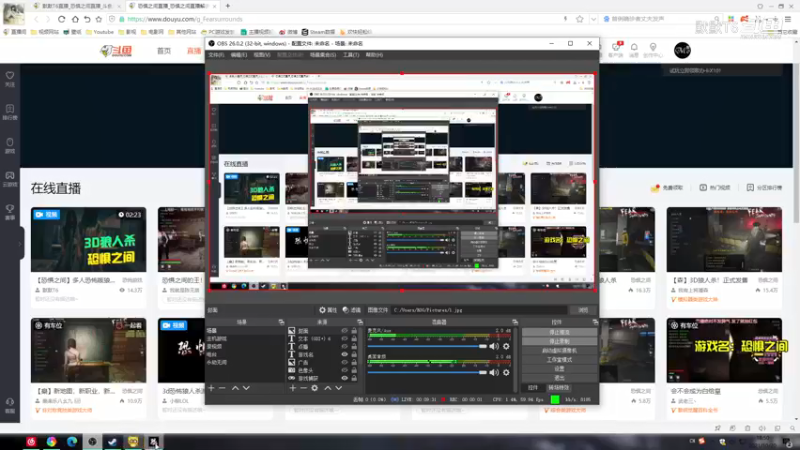Image resolution: width=800 pixels, height=450 pixels.
Task: Add a new scene with plus icon
Action: point(211,388)
